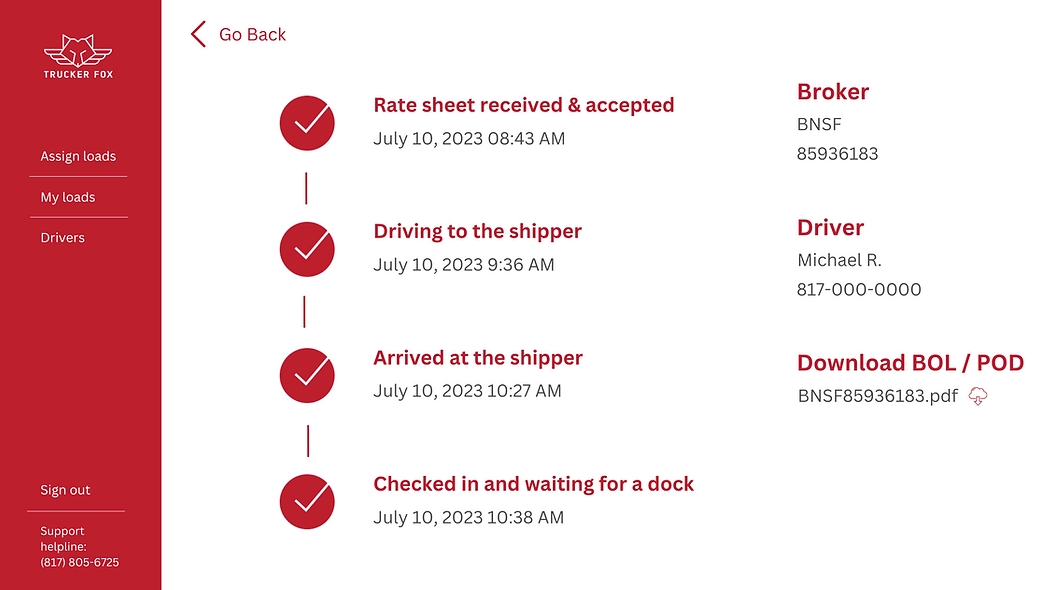Viewport: 1054px width, 590px height.
Task: Click the checkmark circle for Rate sheet received
Action: [x=307, y=123]
